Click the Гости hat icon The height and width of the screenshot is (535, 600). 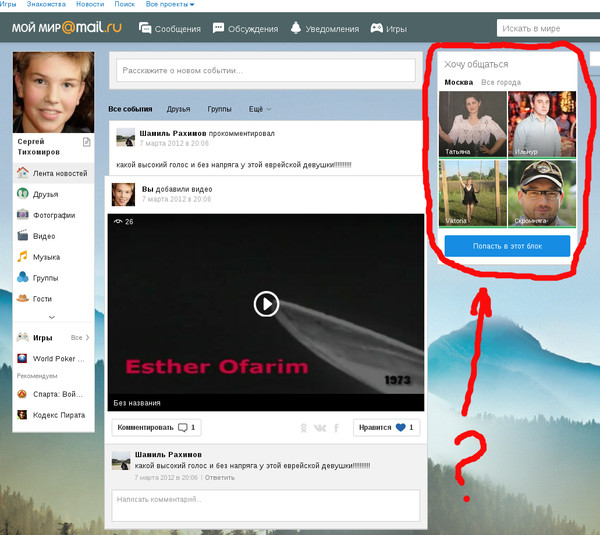[x=23, y=298]
